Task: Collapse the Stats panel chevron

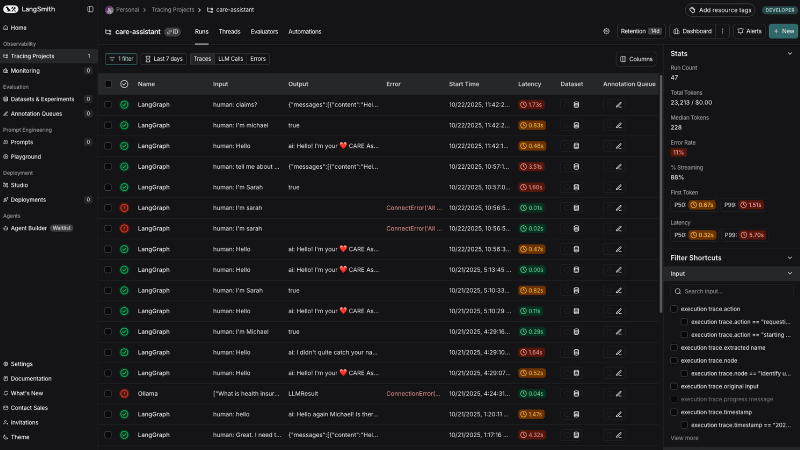Action: (x=789, y=53)
